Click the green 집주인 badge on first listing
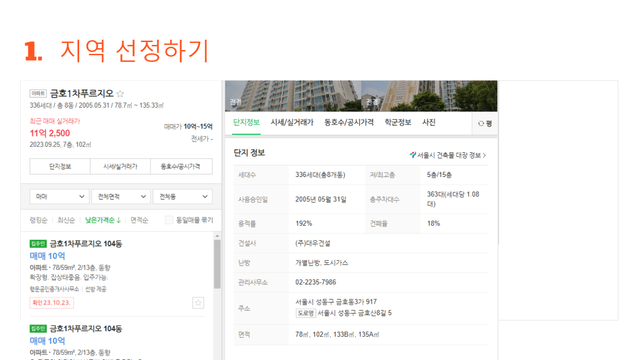Image resolution: width=640 pixels, height=360 pixels. 38,244
